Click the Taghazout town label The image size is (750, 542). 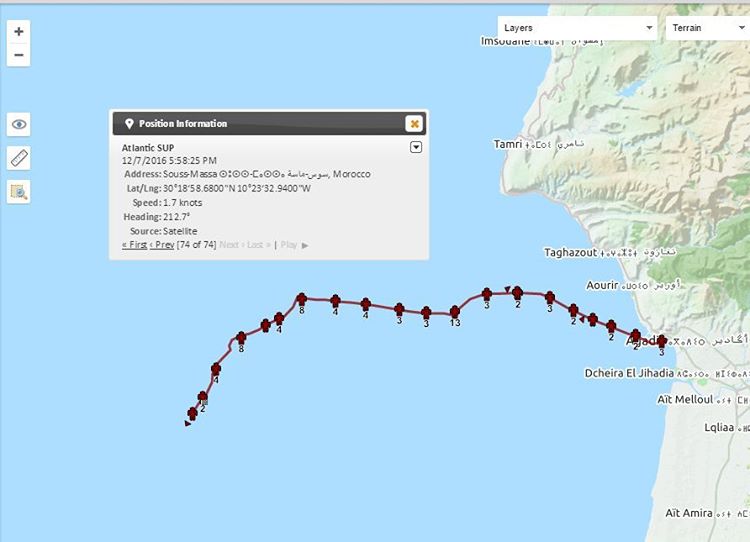point(573,252)
